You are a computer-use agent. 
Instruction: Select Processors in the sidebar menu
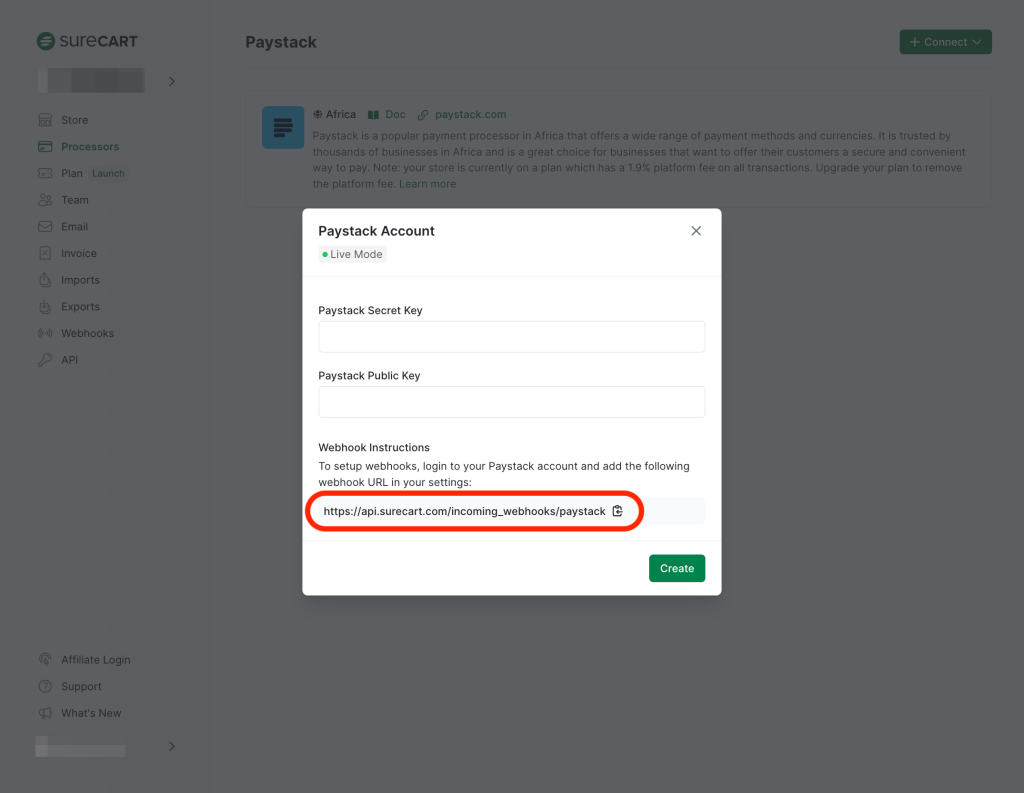coord(88,146)
